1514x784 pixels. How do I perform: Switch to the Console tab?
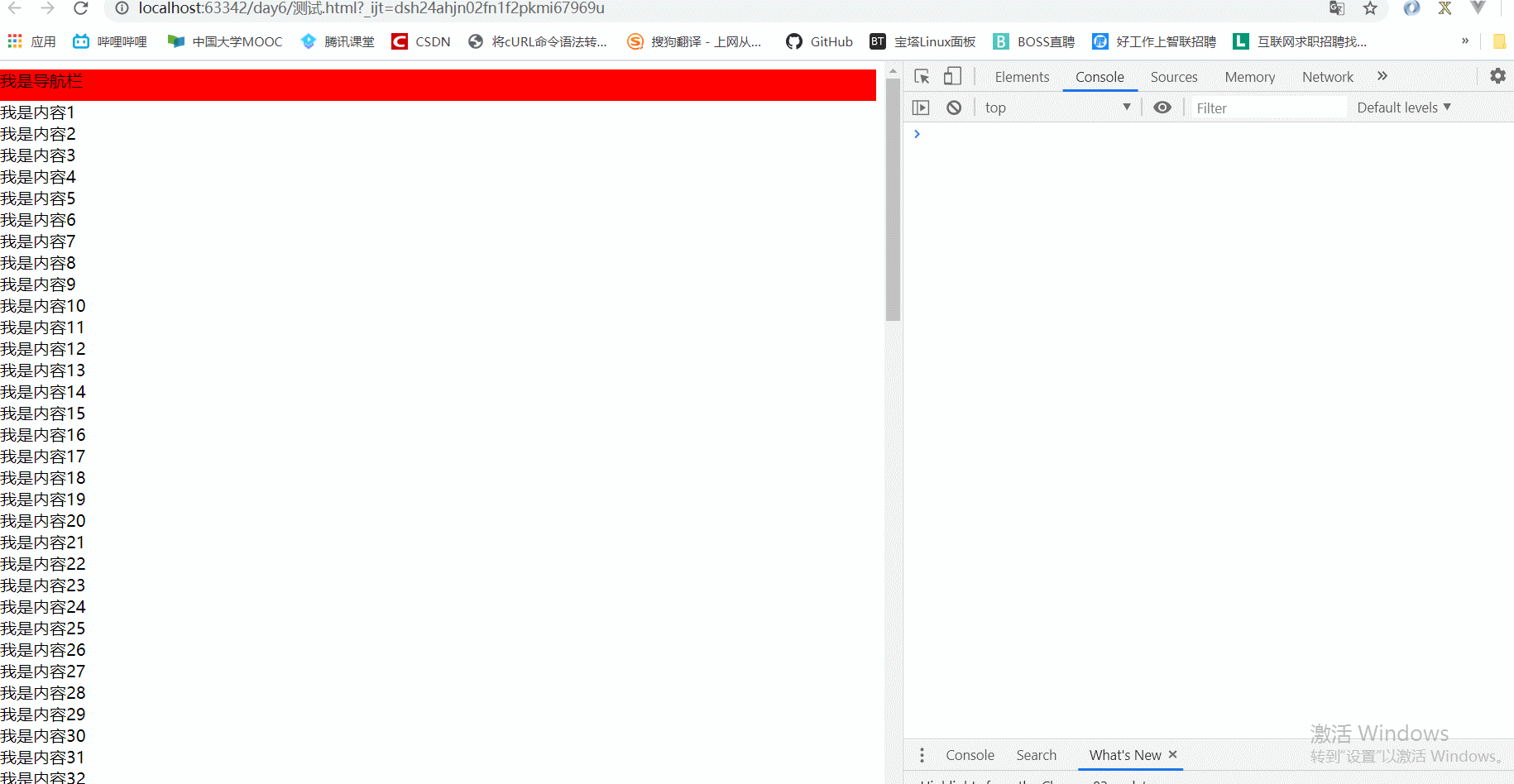pyautogui.click(x=1100, y=77)
